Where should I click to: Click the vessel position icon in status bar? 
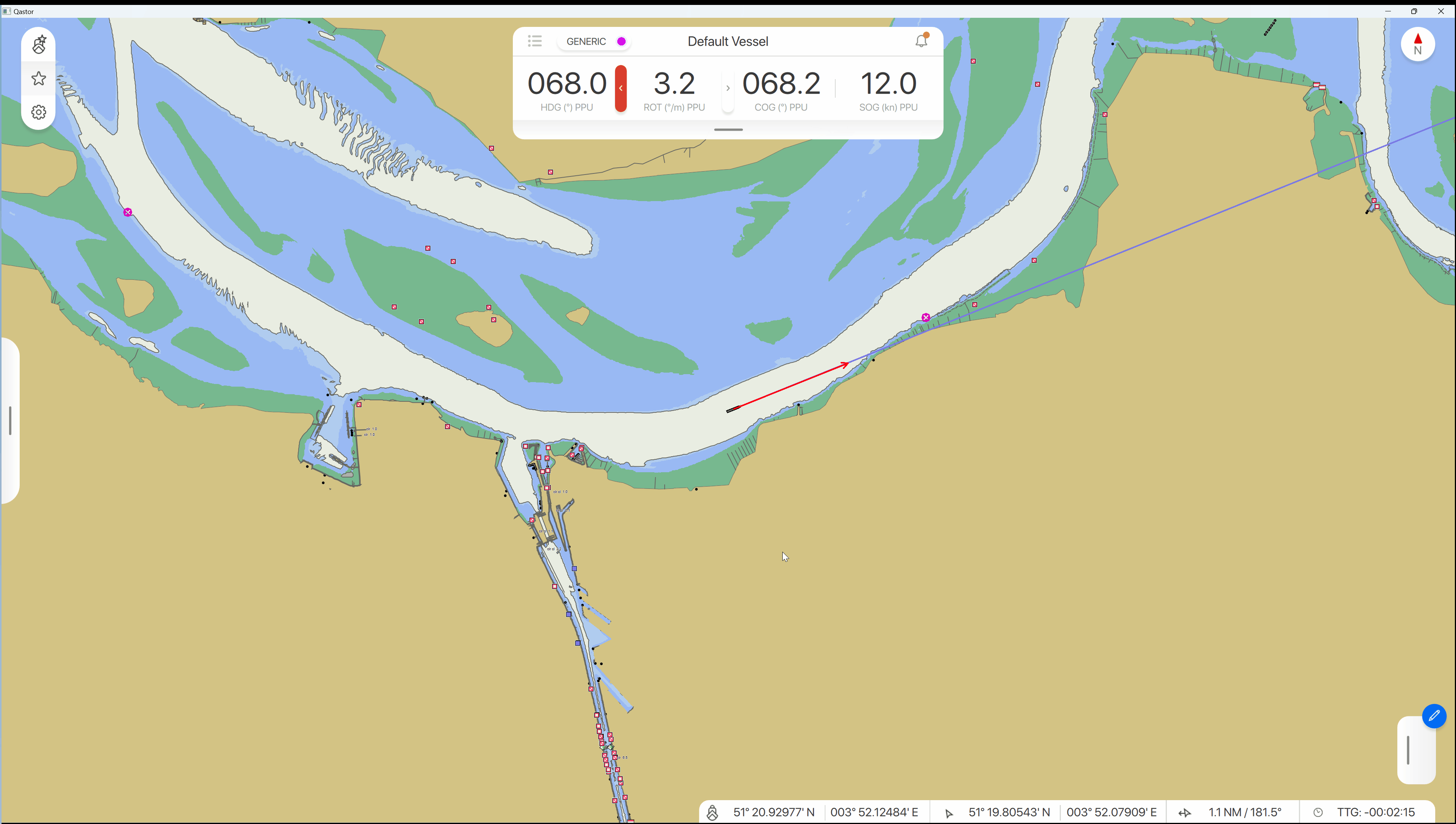point(712,813)
